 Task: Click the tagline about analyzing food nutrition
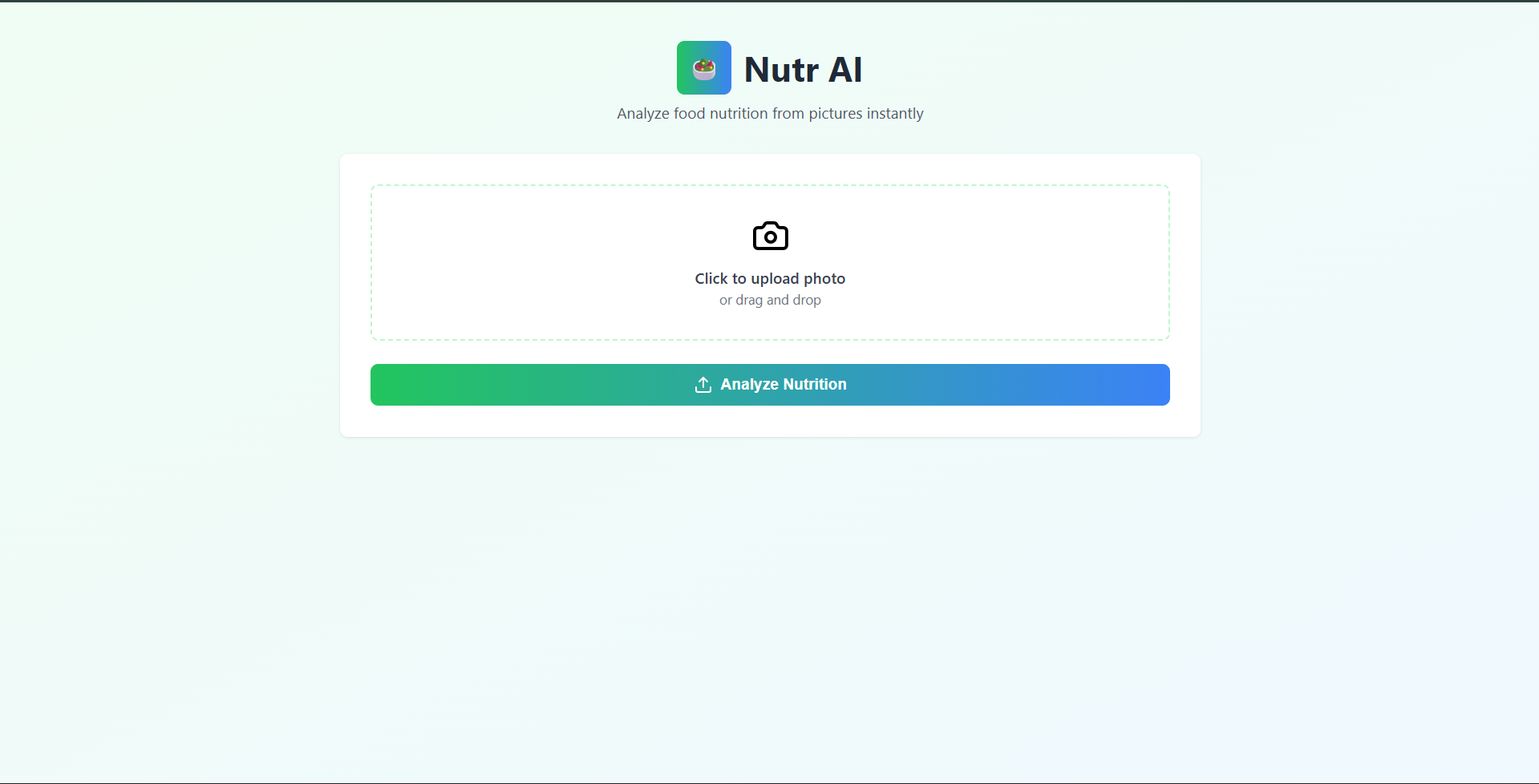coord(769,113)
